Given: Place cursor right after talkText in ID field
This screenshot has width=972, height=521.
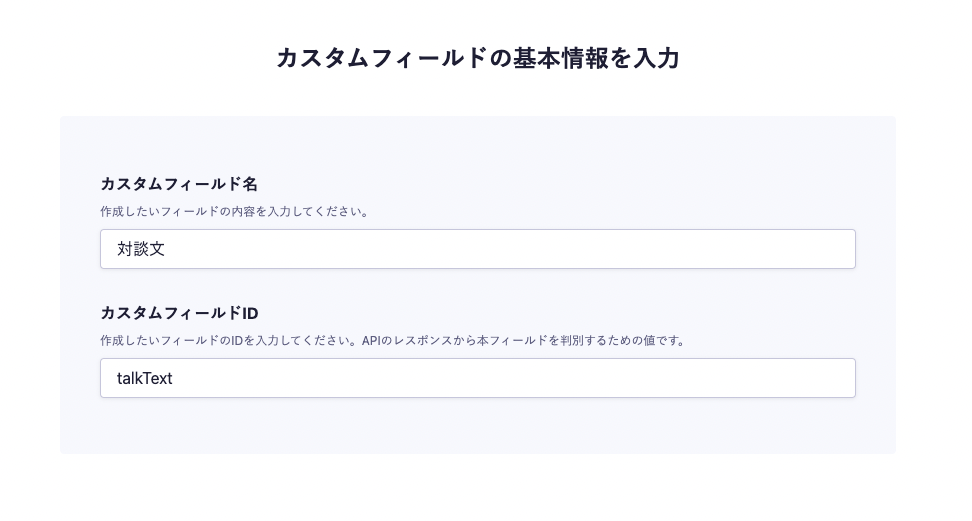Looking at the screenshot, I should click(x=174, y=378).
